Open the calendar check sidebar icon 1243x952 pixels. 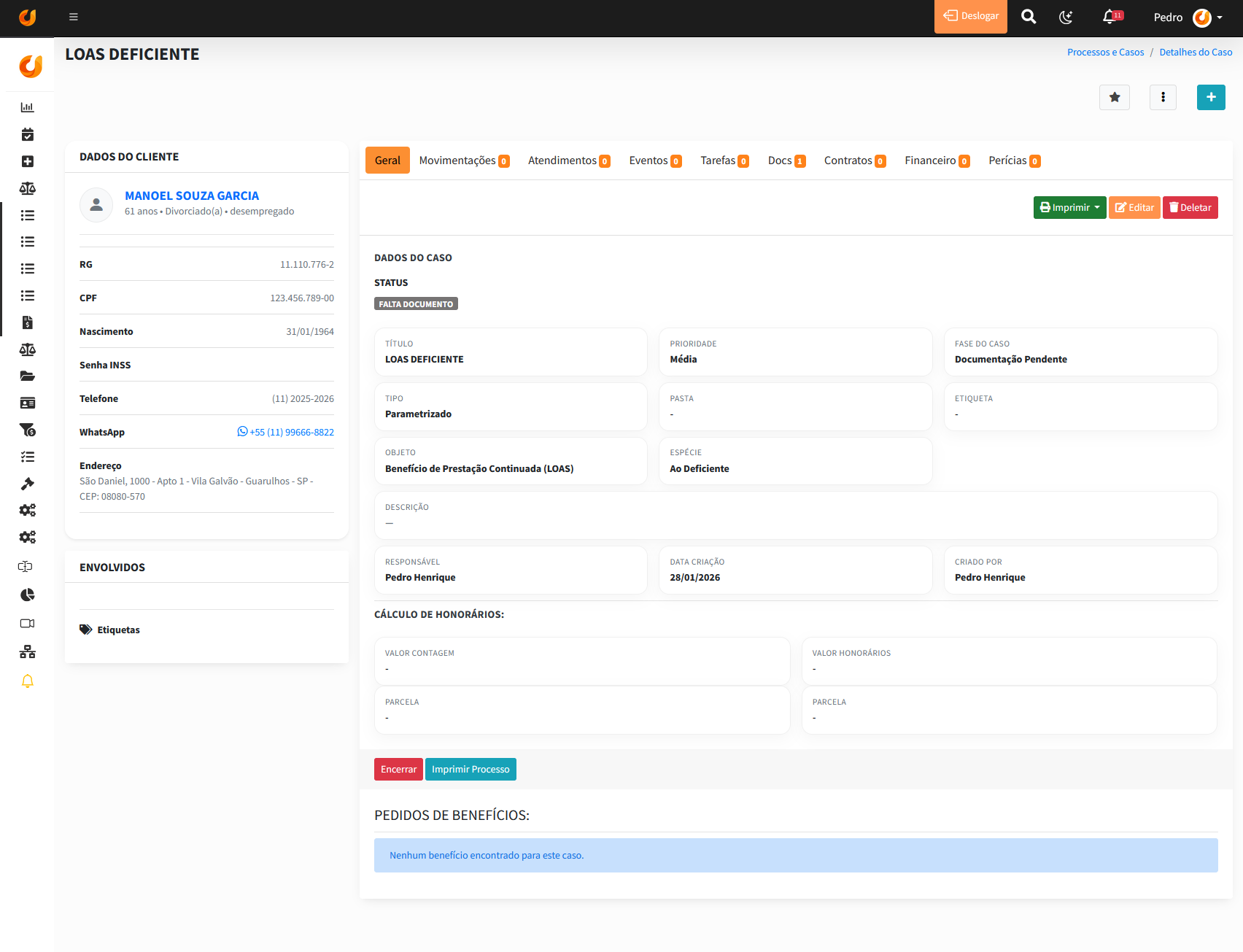(28, 134)
